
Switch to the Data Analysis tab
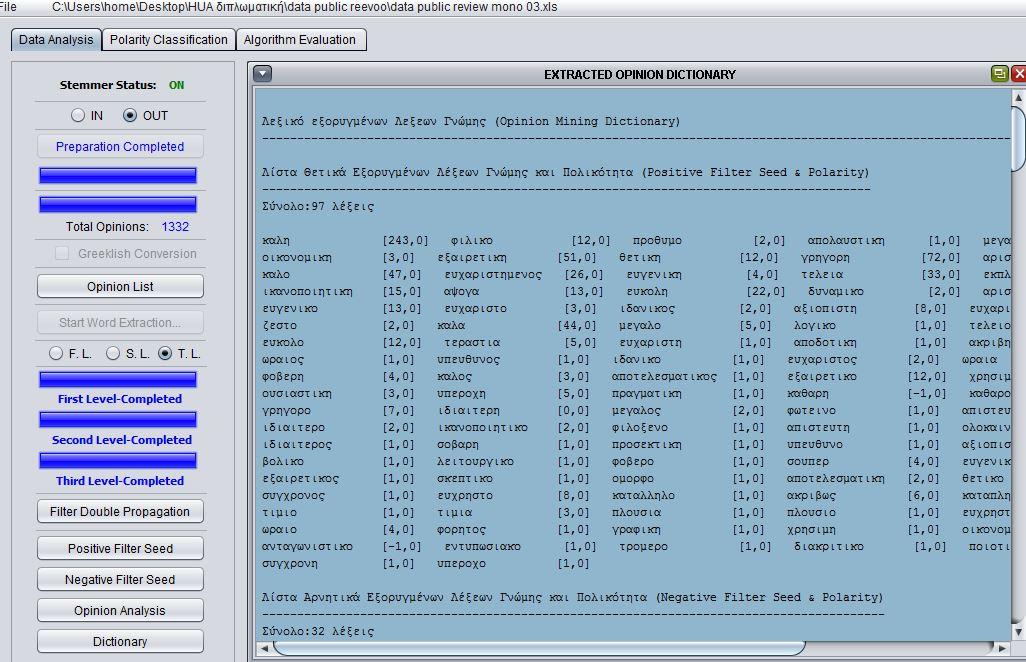(56, 40)
